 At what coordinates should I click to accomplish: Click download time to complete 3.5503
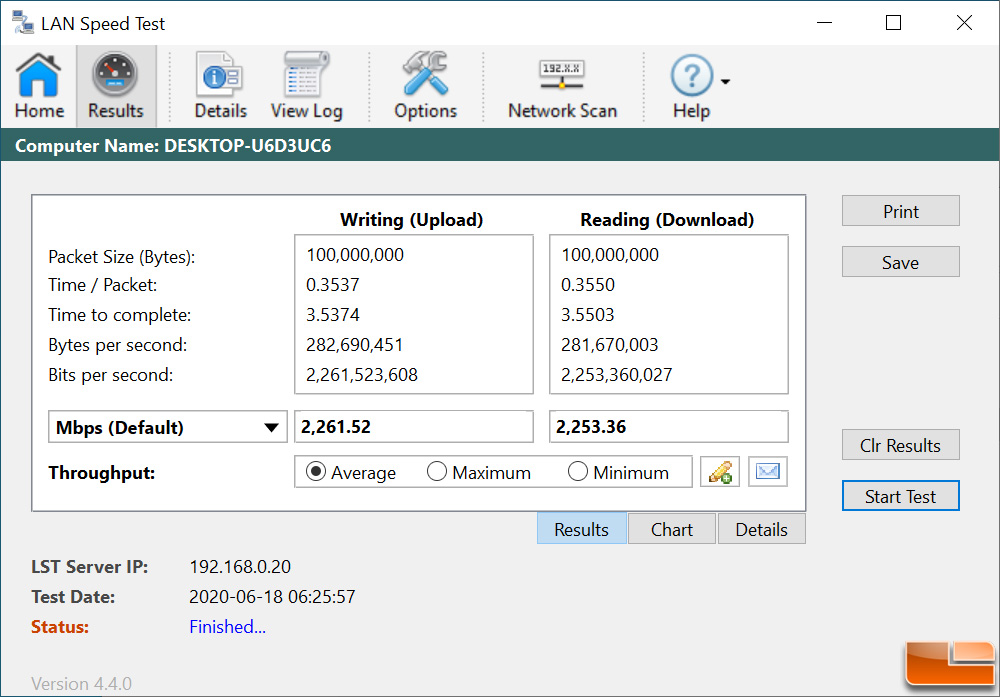click(x=587, y=314)
